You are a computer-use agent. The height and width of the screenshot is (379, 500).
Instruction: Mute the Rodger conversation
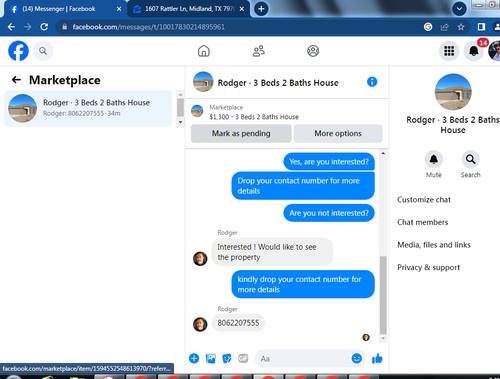pos(434,159)
